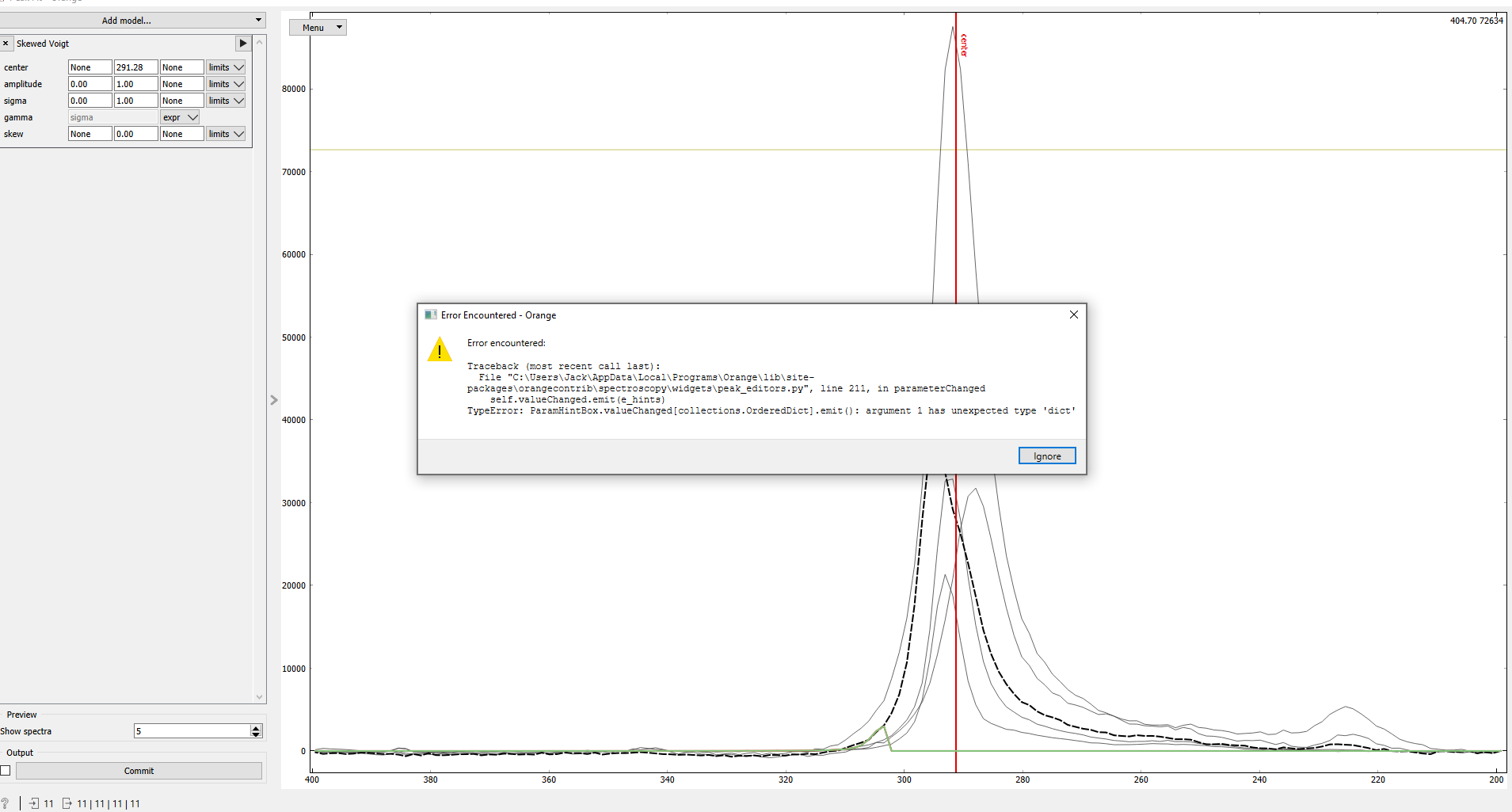The height and width of the screenshot is (812, 1512).
Task: Open the limits dropdown for skew parameter
Action: click(x=226, y=133)
